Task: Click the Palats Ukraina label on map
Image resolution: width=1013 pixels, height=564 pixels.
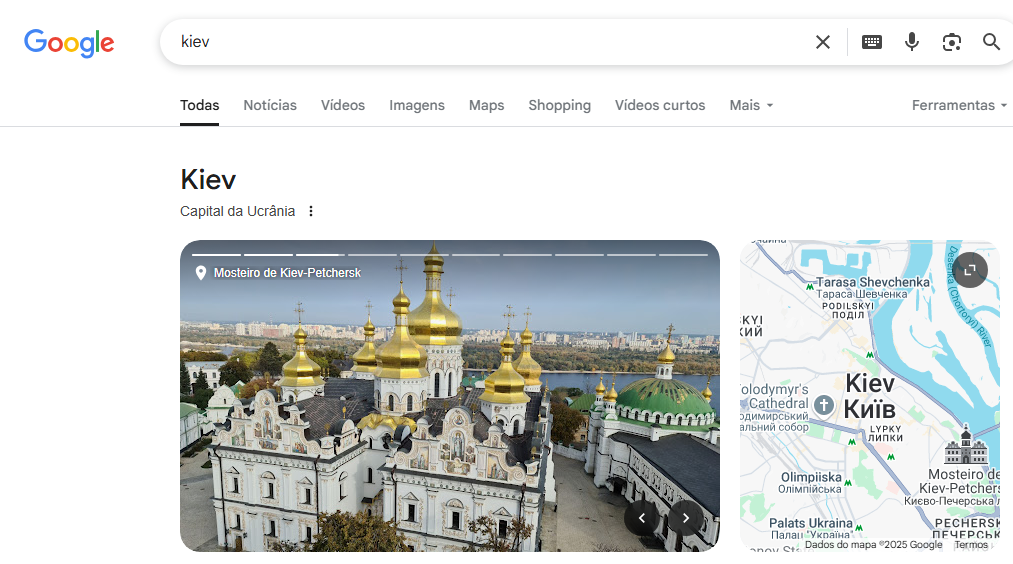Action: point(811,523)
